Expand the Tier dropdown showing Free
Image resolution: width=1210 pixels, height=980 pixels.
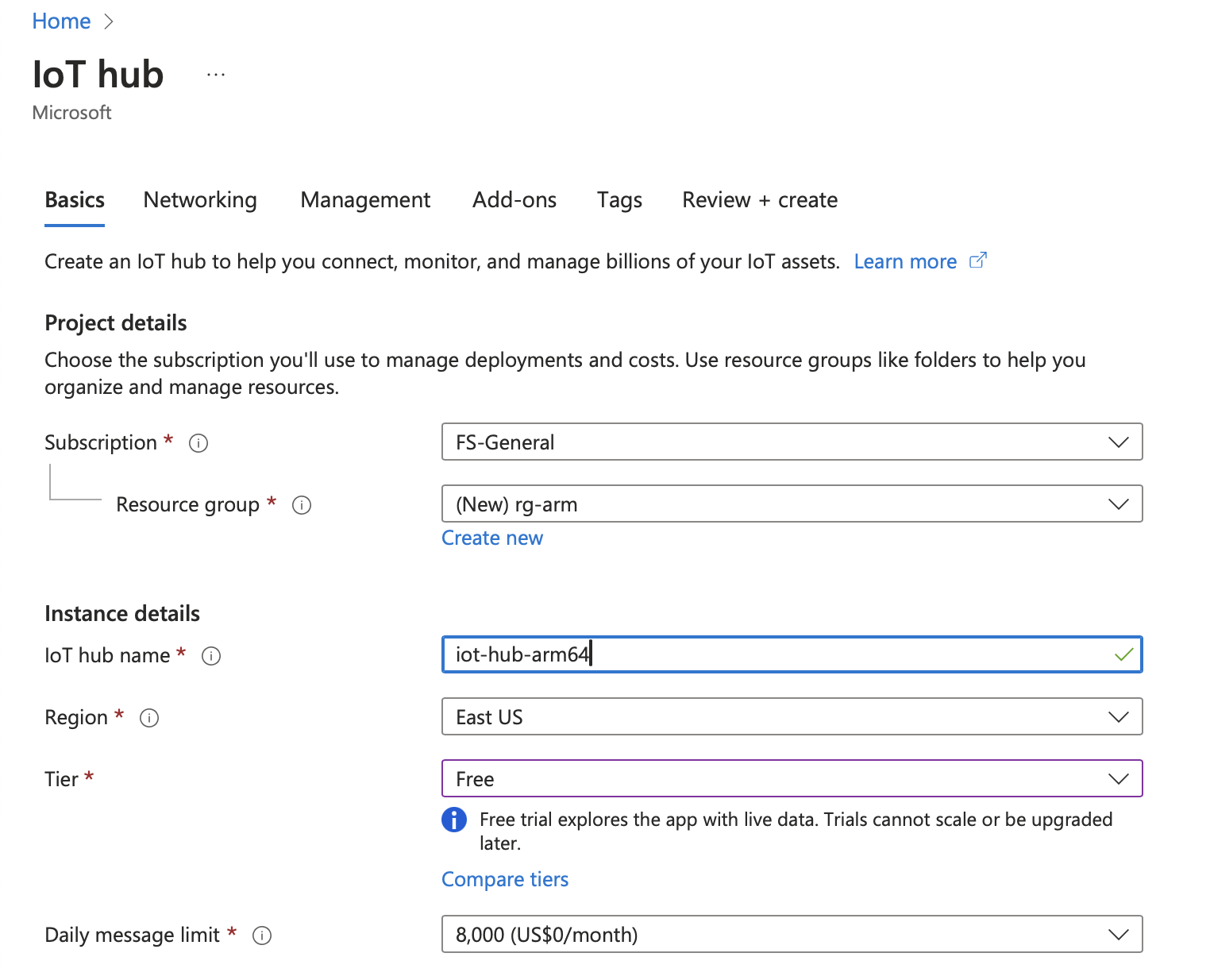pos(792,778)
